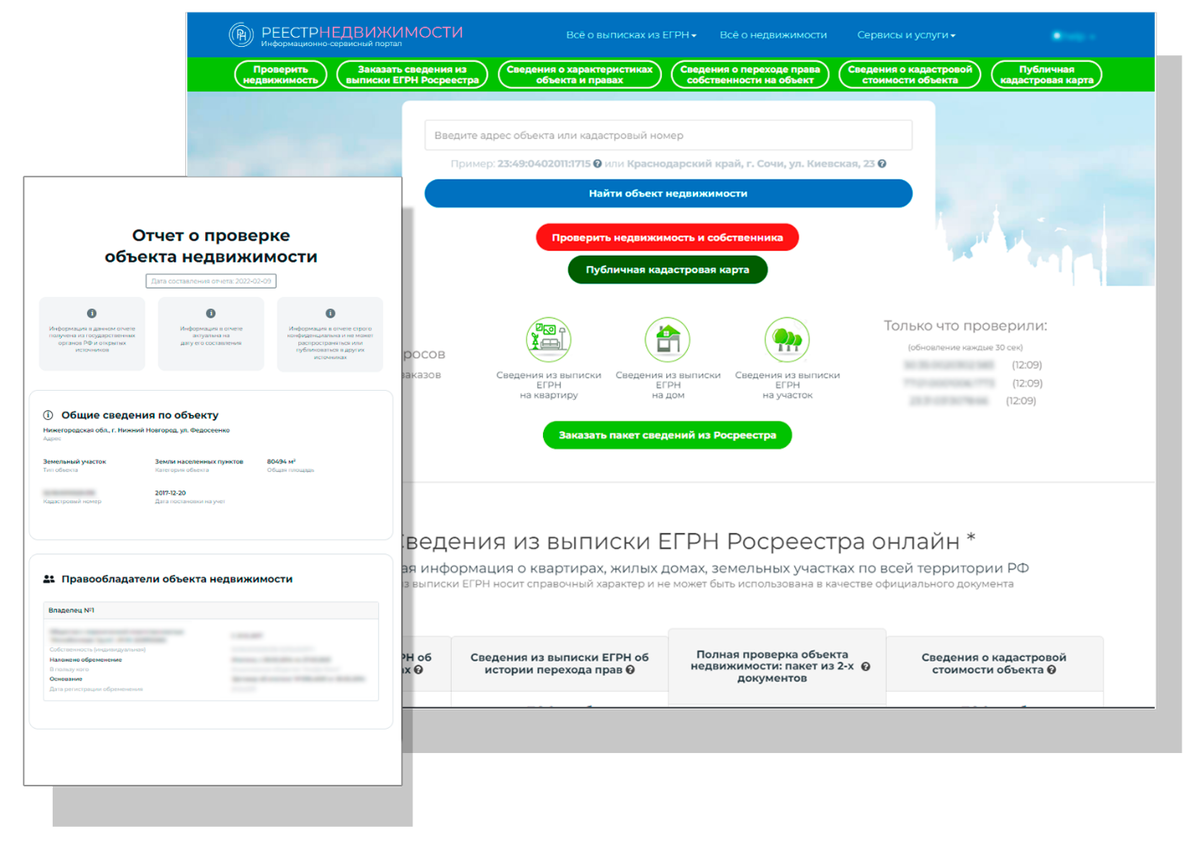Click info icon on report's актуальна card

[211, 314]
